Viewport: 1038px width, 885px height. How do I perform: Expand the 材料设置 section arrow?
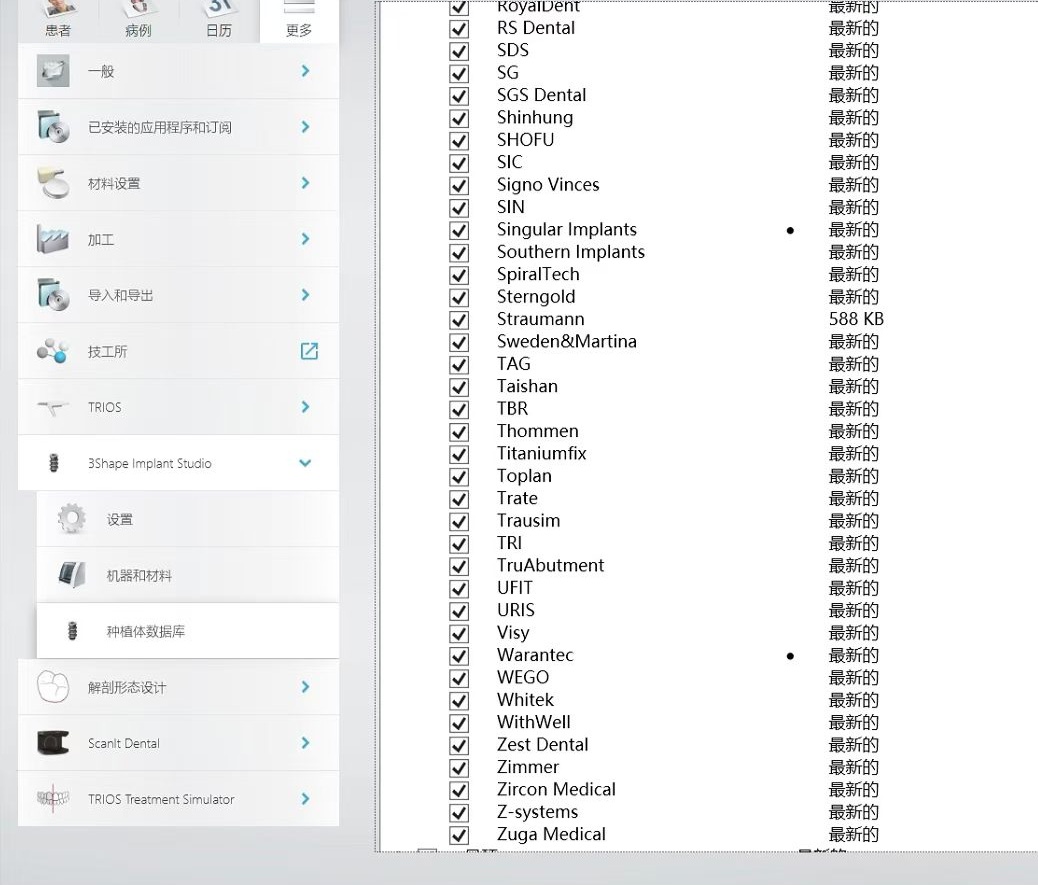(x=305, y=183)
